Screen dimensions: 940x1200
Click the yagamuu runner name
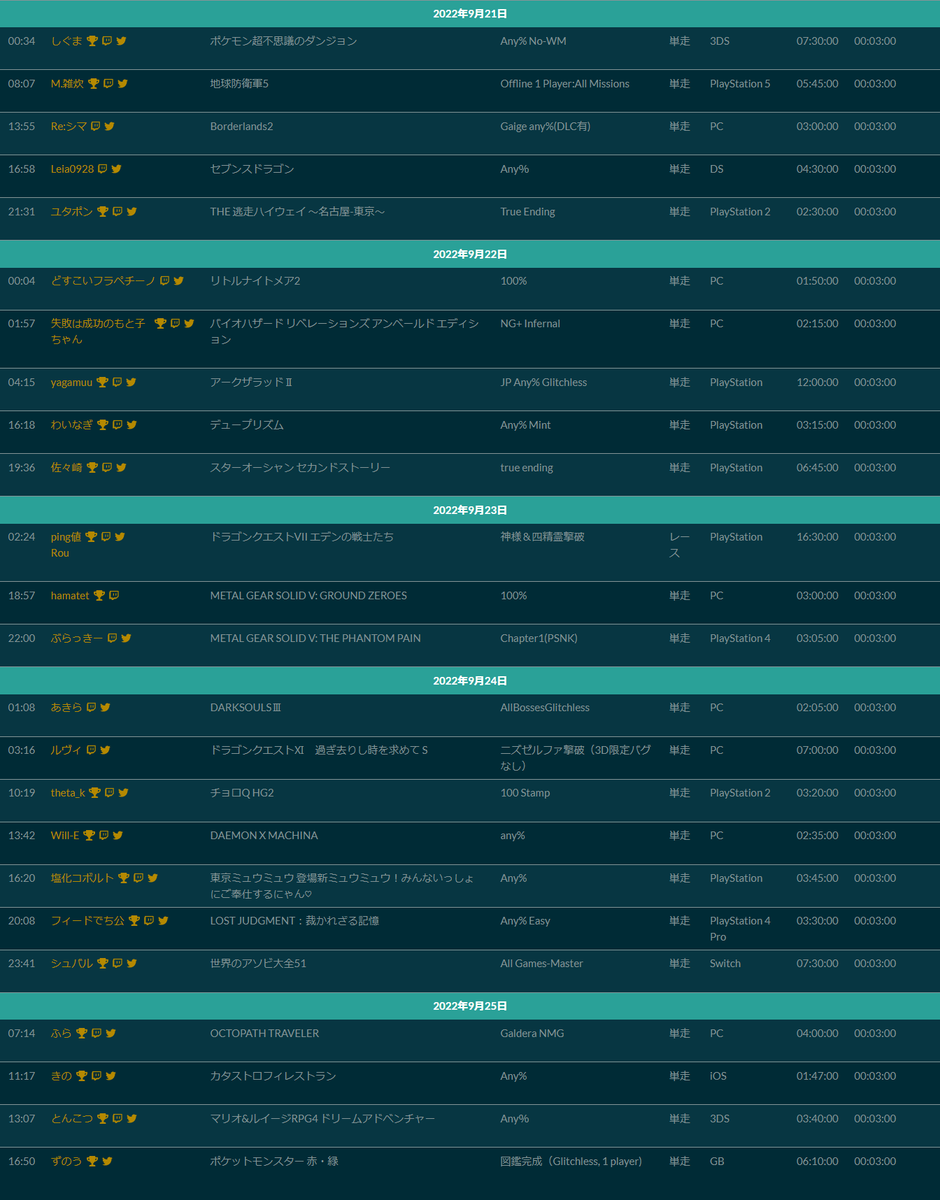coord(72,382)
